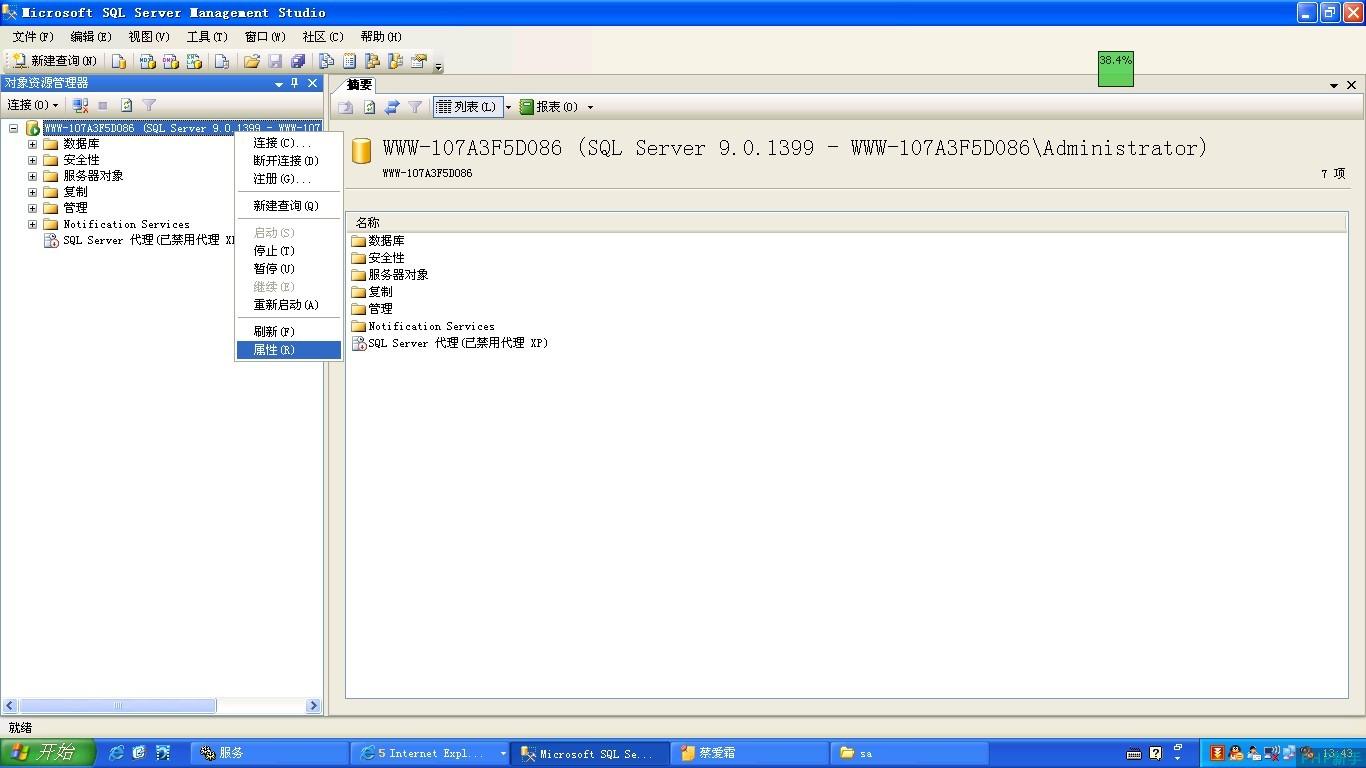The width and height of the screenshot is (1366, 768).
Task: Choose 暂停(U) from the context menu
Action: coord(289,269)
